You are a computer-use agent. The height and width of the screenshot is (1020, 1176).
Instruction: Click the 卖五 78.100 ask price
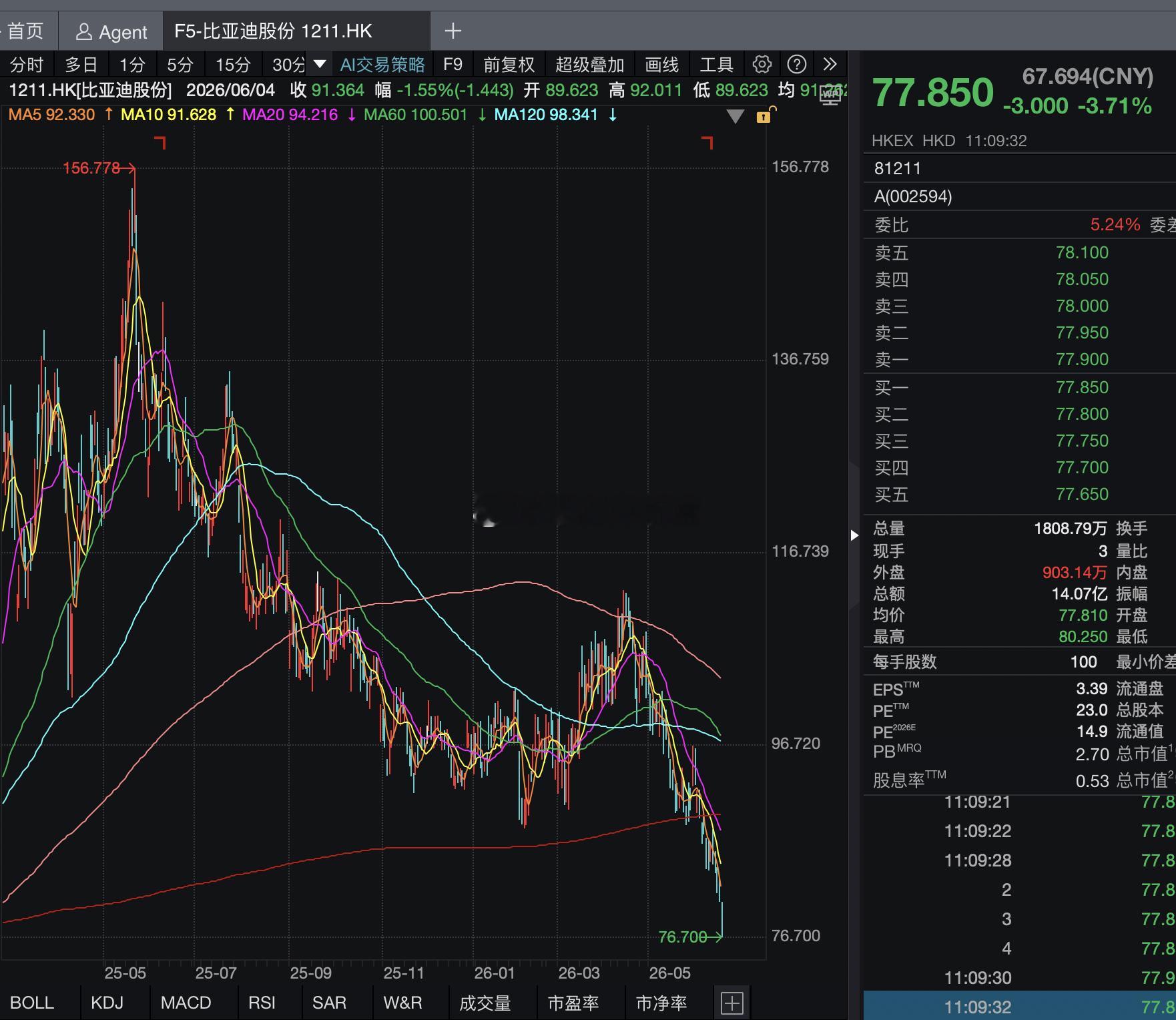[x=1082, y=253]
